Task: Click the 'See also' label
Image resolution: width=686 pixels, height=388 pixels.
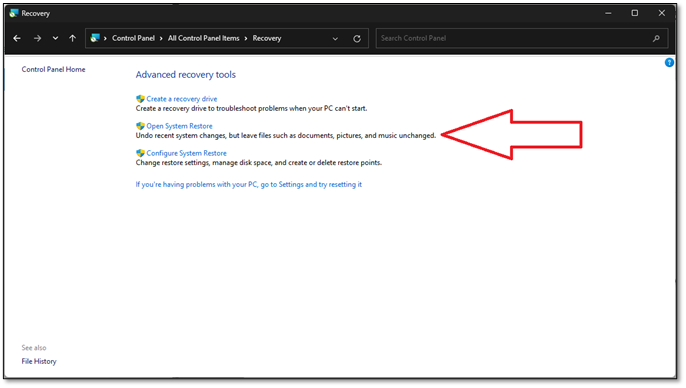Action: [34, 348]
